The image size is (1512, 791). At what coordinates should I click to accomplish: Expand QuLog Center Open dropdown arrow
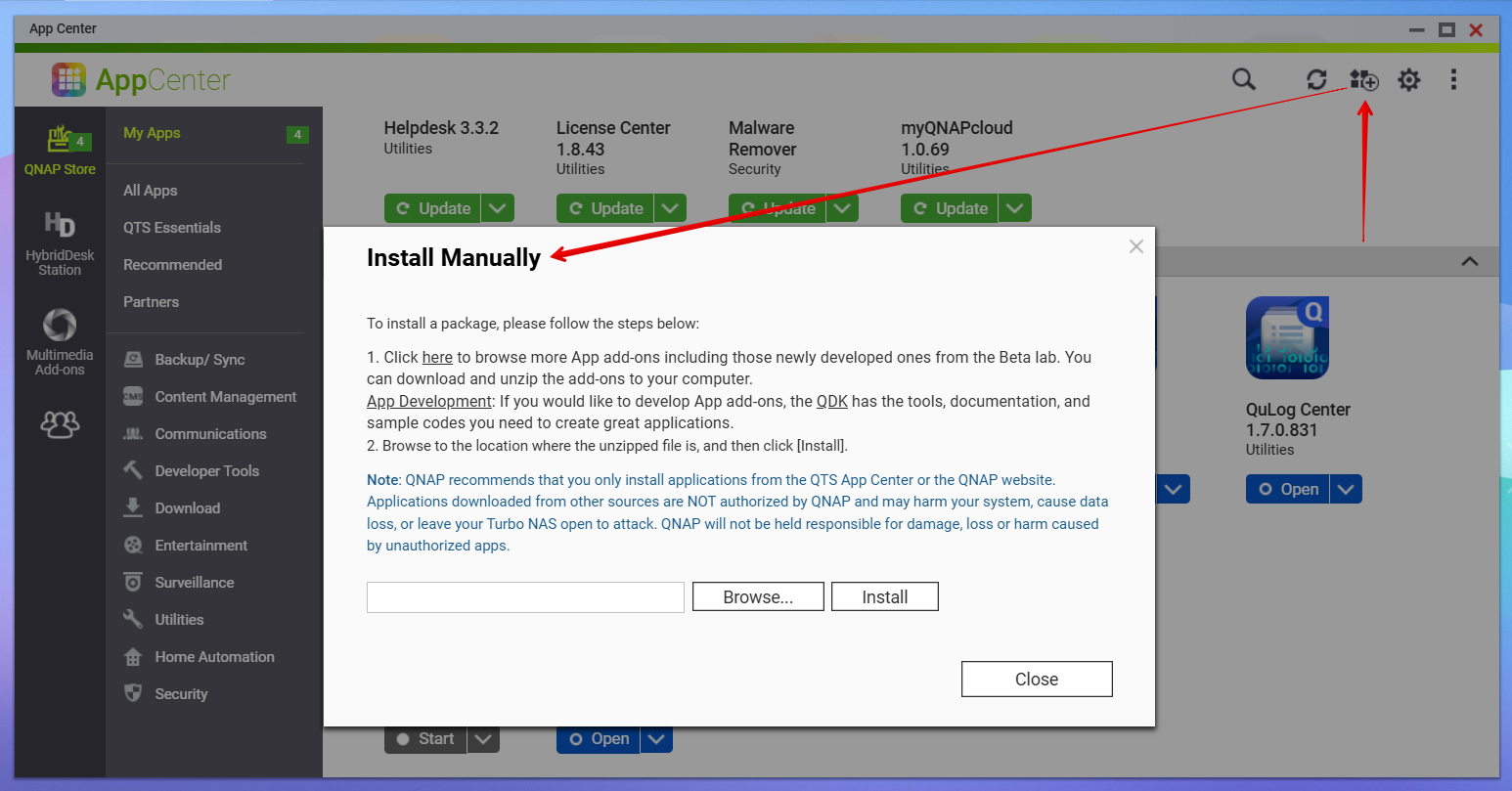tap(1346, 489)
